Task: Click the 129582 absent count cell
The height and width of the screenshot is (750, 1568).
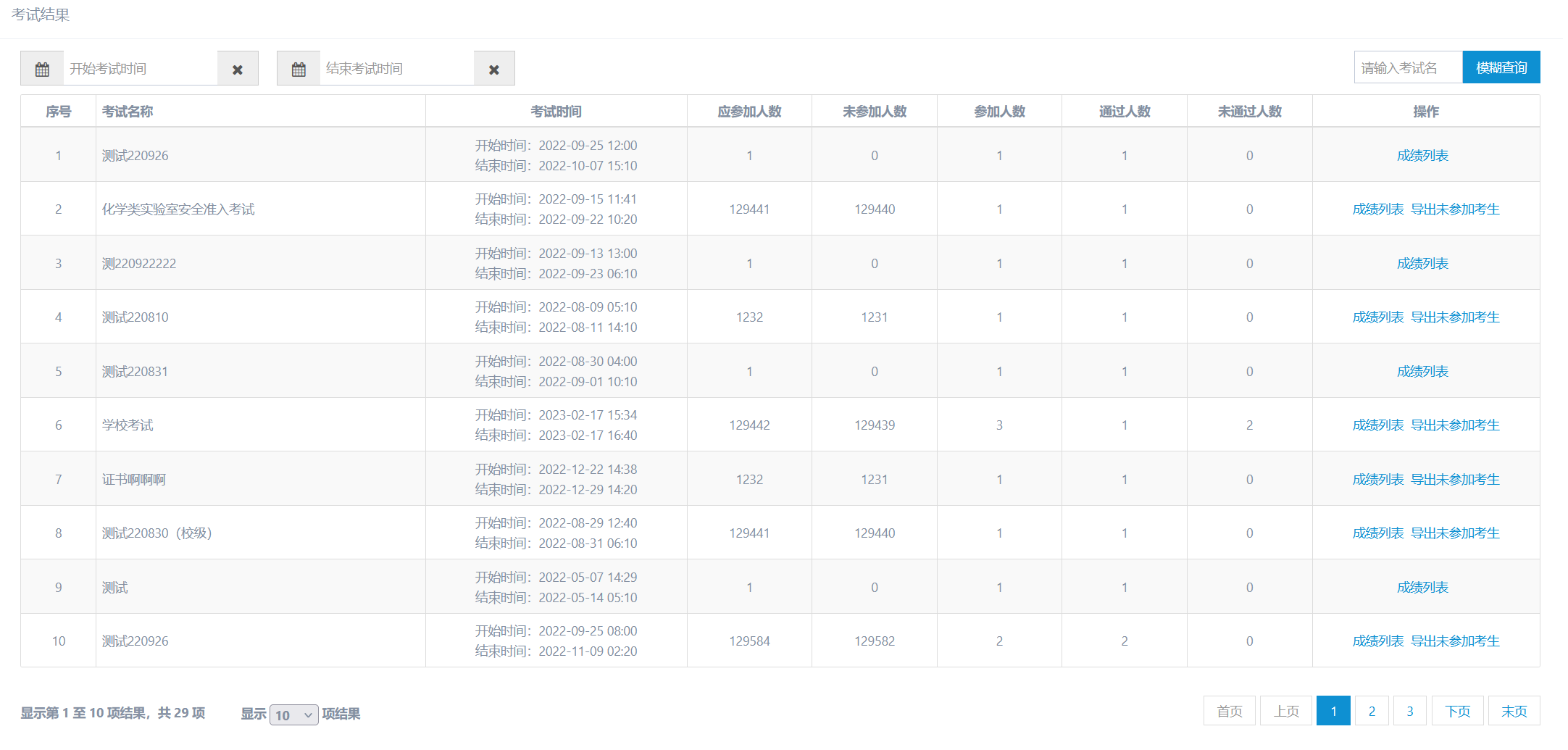Action: click(x=875, y=641)
